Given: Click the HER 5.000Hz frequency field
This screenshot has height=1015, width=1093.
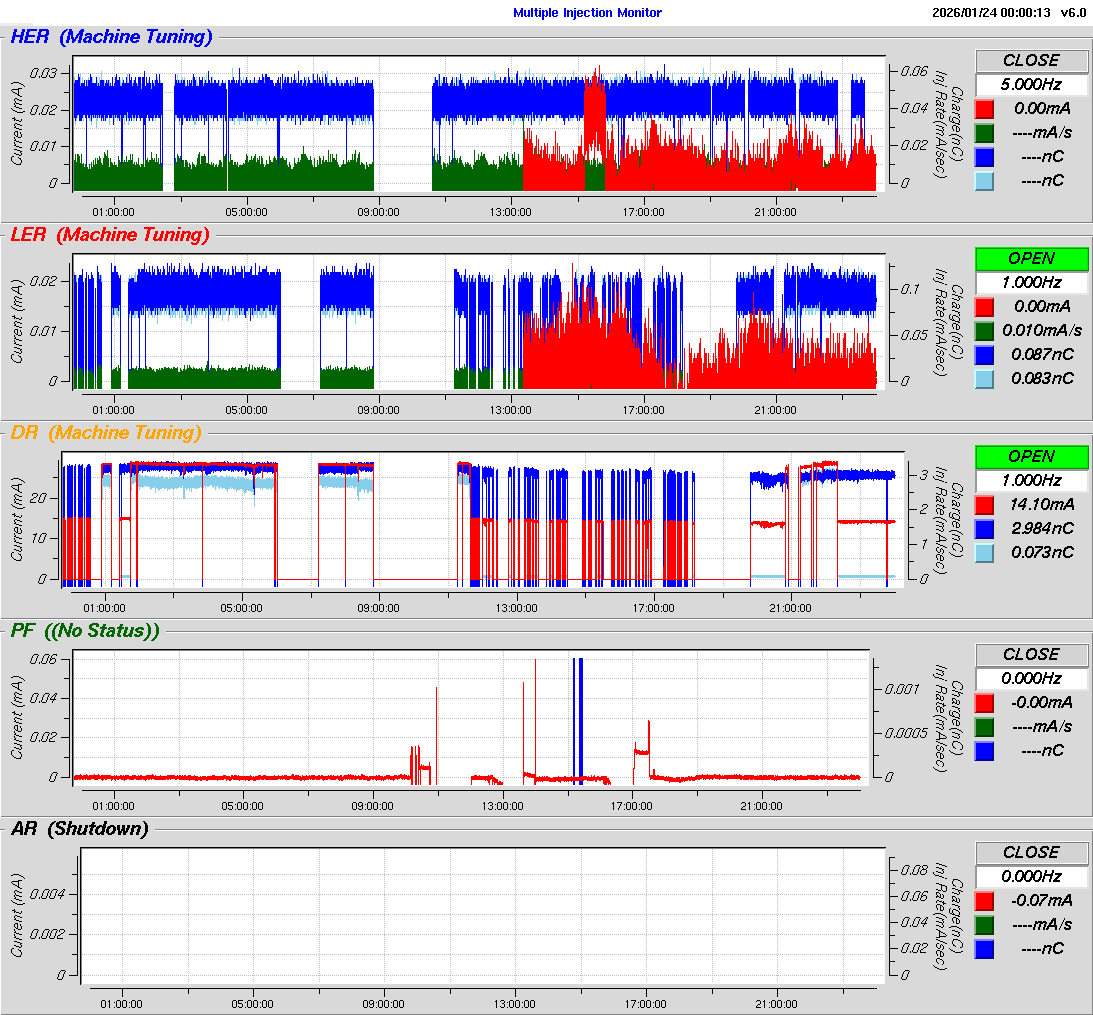Looking at the screenshot, I should [1031, 85].
